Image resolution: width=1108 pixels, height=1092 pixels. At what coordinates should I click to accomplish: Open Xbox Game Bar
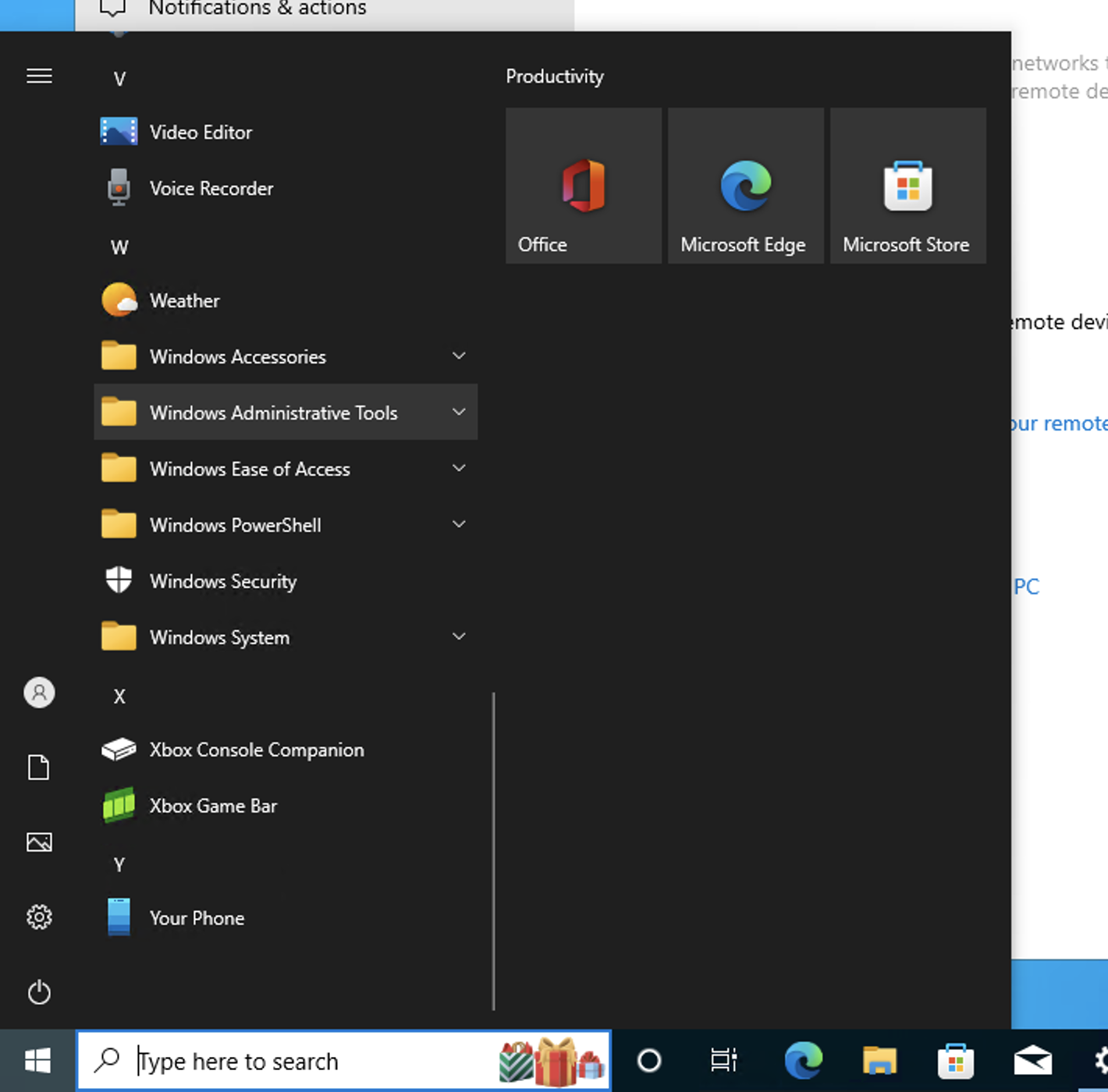click(x=286, y=806)
